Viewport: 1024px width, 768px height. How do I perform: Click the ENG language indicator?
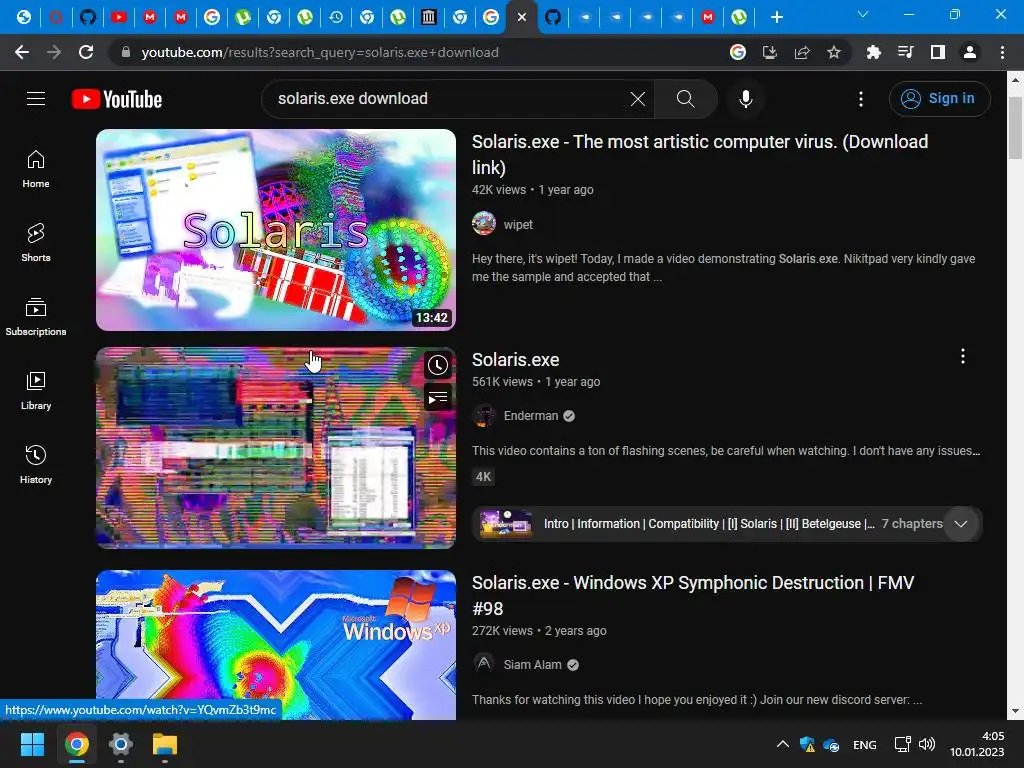coord(865,744)
